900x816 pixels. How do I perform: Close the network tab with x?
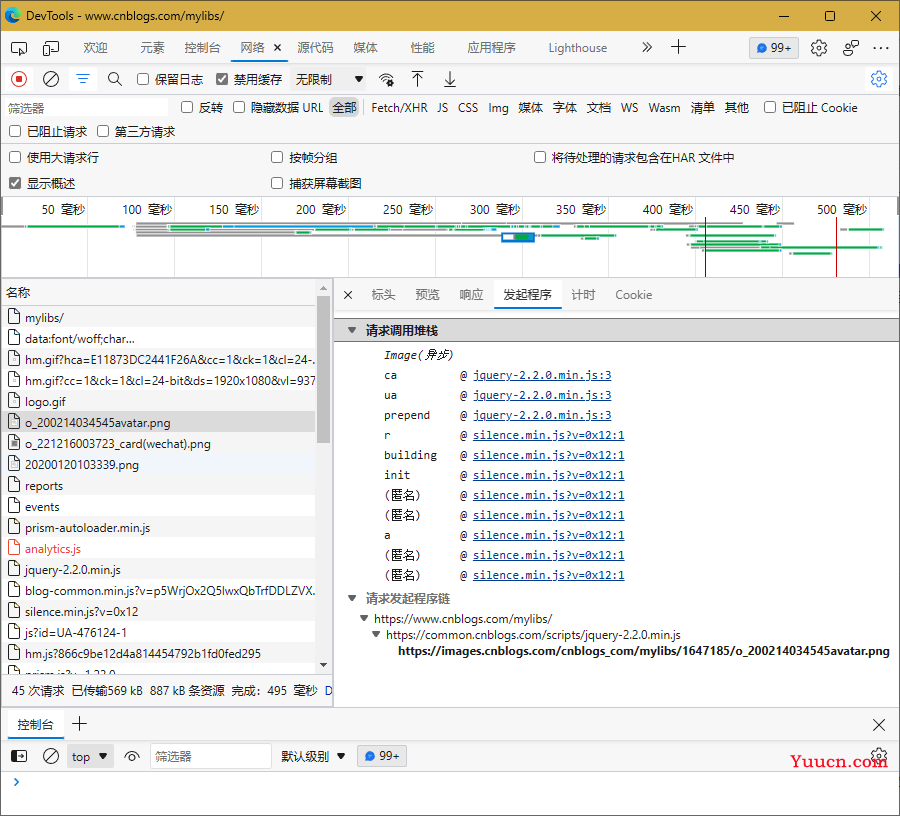[278, 48]
